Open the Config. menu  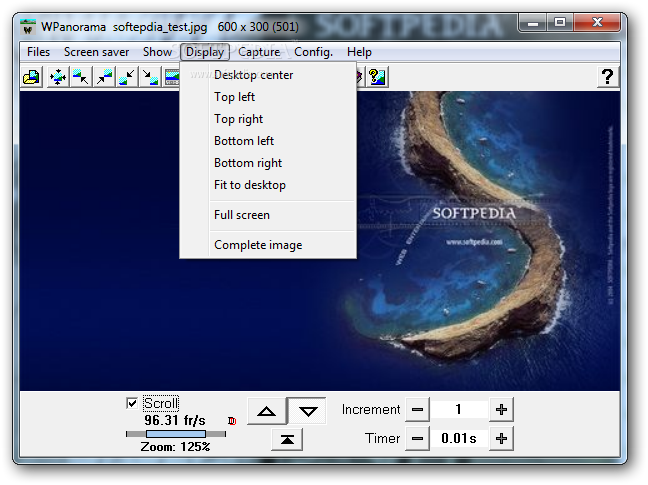click(313, 52)
